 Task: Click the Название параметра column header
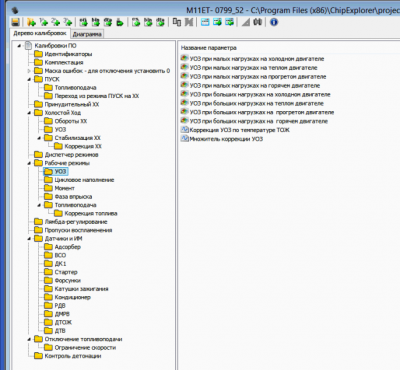pos(209,48)
